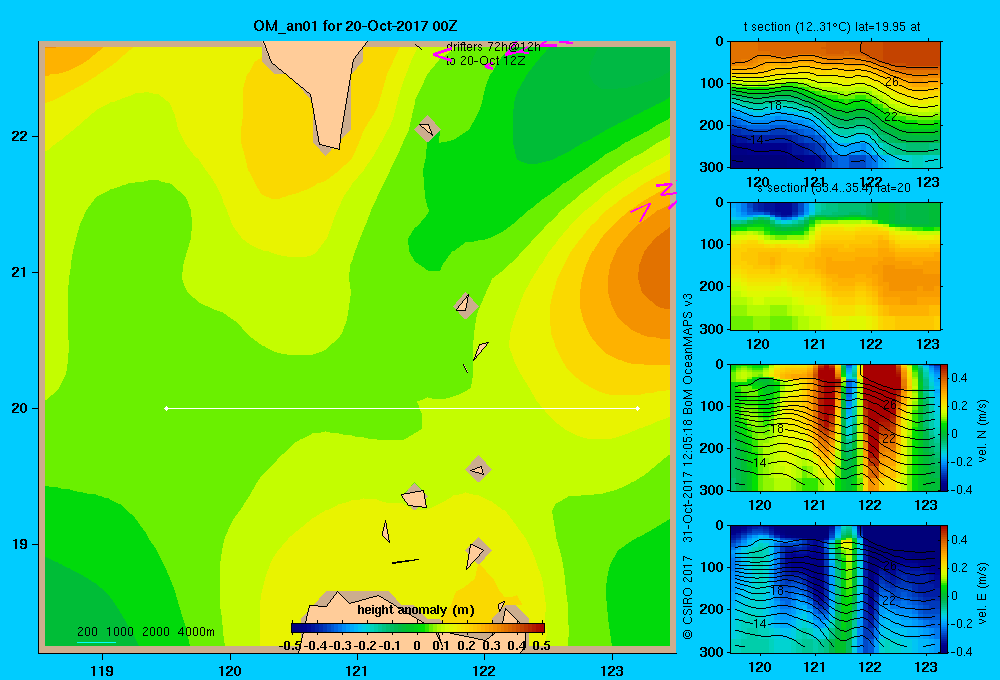Click the "0.5" tick on height anomaly colorbar
The height and width of the screenshot is (680, 1000).
click(541, 646)
